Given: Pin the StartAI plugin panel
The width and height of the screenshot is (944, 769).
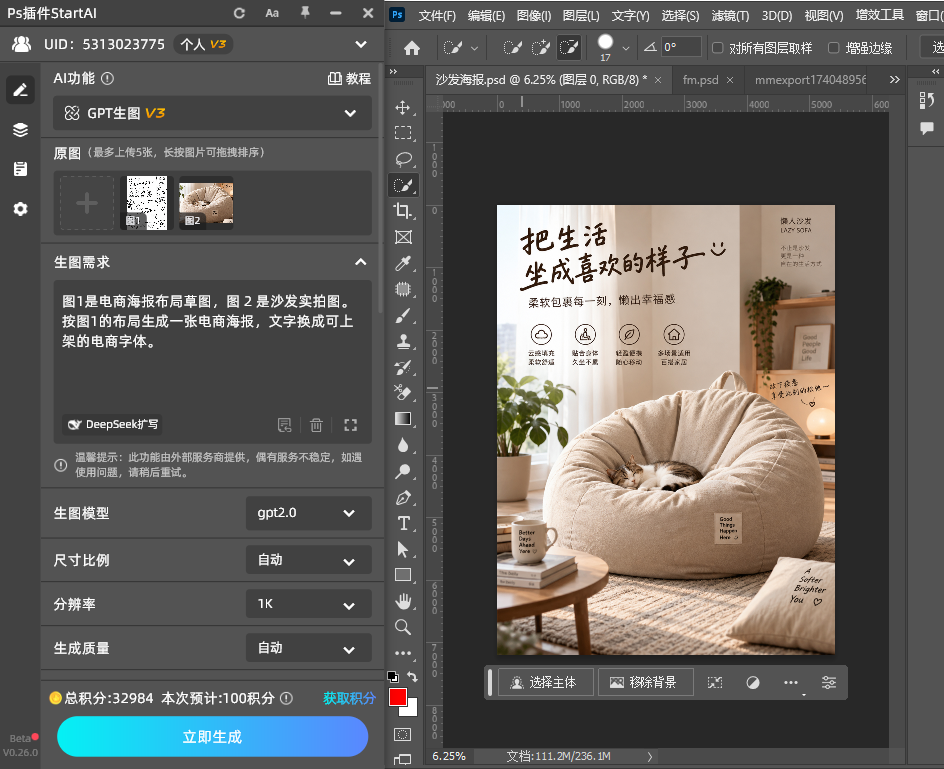Looking at the screenshot, I should coord(305,13).
